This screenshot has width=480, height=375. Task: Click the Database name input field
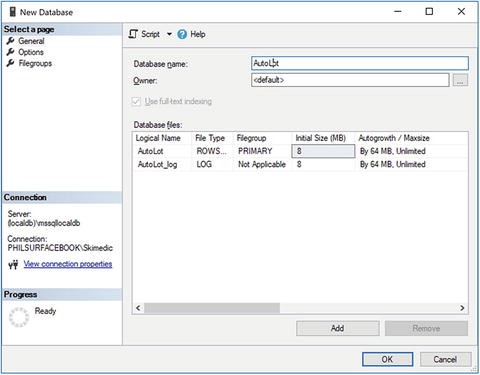pos(360,63)
